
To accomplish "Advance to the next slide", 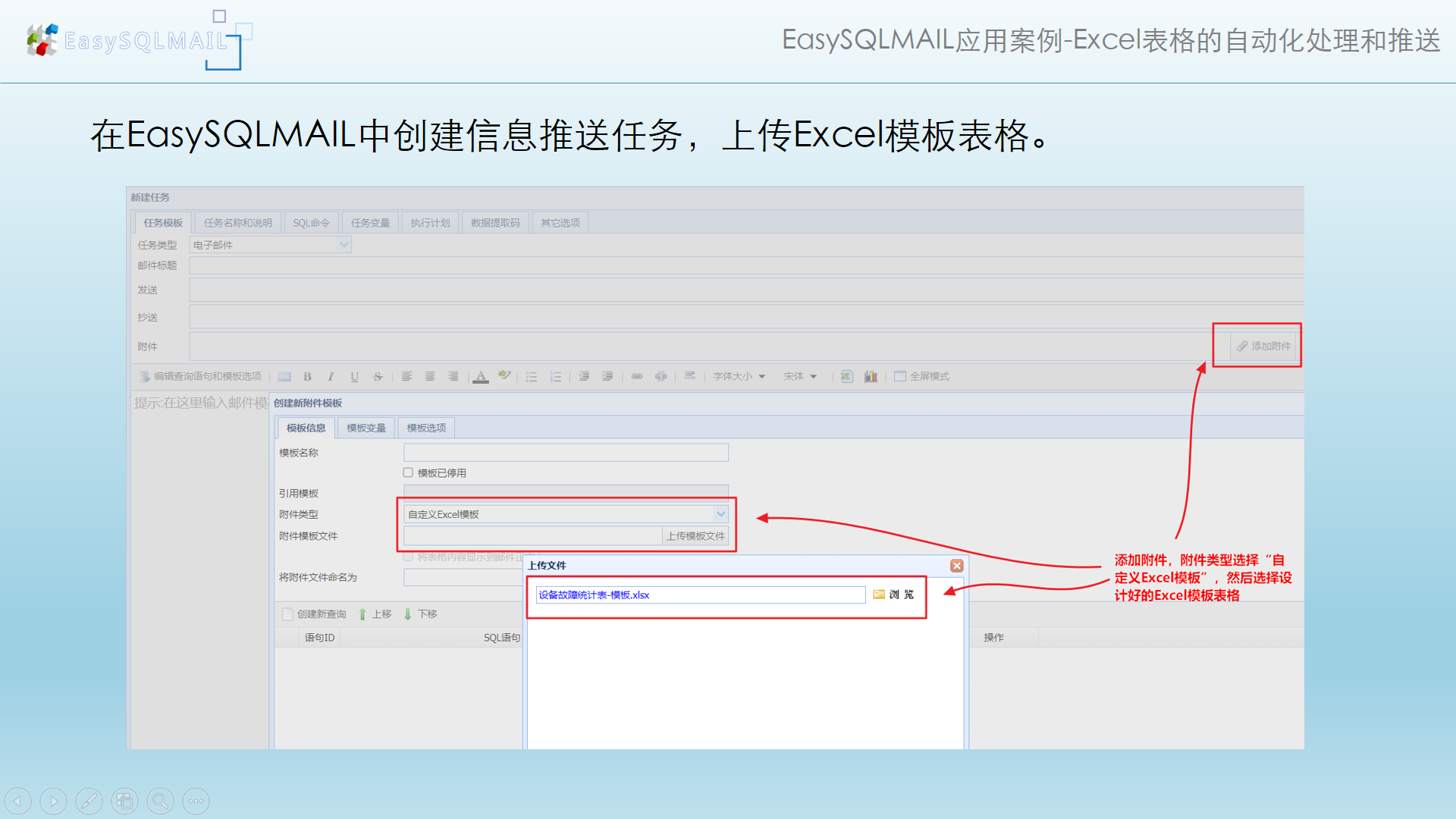I will (x=53, y=801).
